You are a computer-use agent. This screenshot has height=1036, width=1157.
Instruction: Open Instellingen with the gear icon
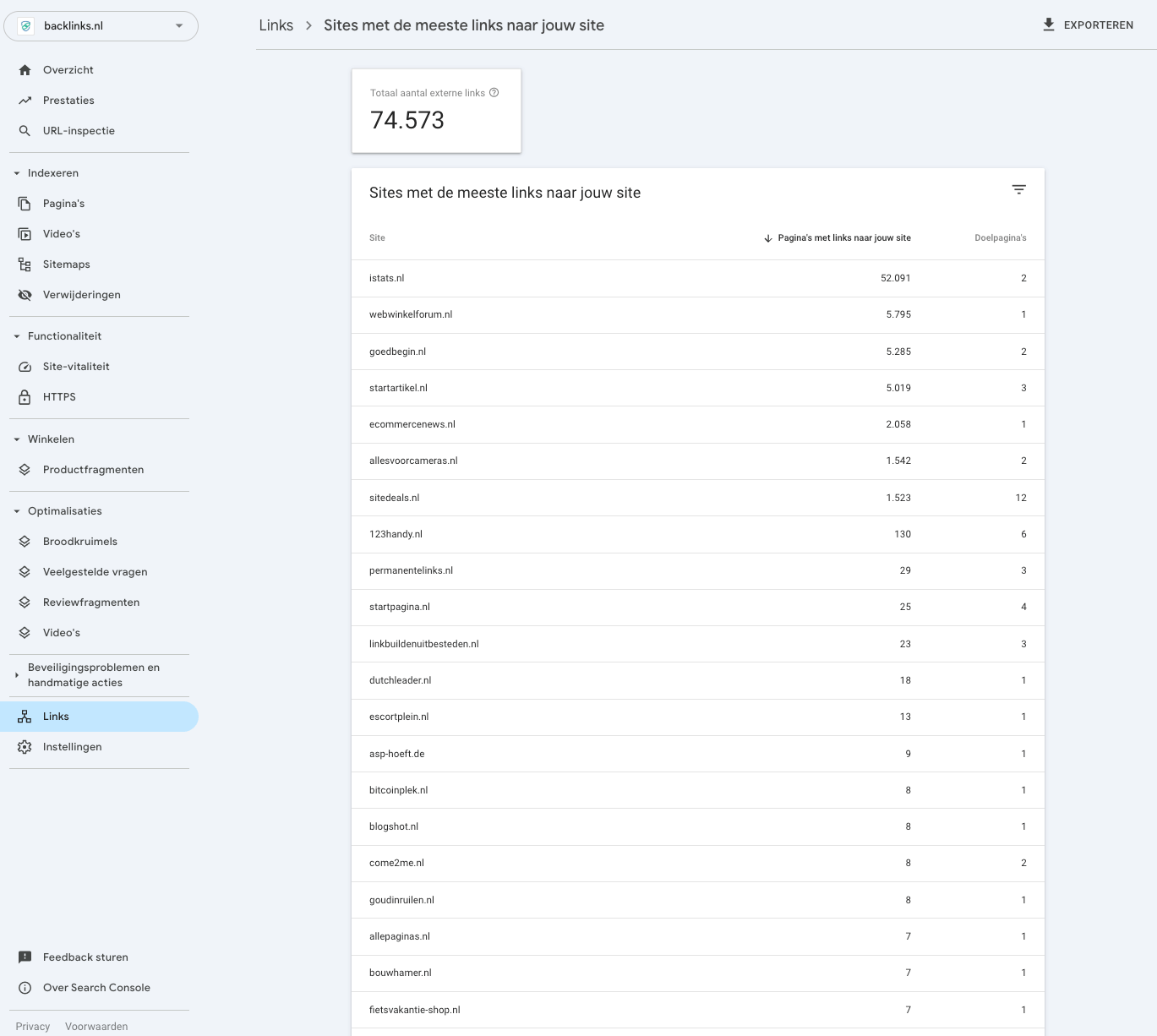[25, 746]
